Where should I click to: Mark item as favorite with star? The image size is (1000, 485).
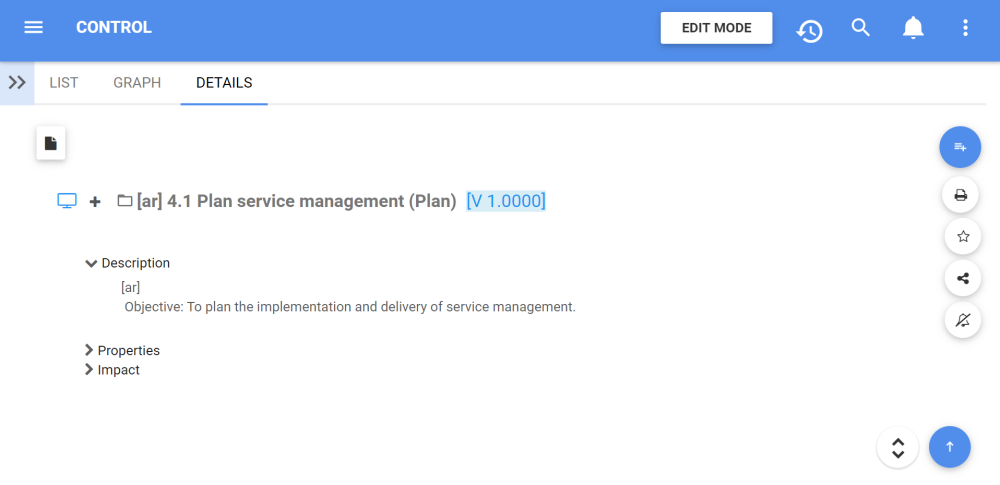pos(962,237)
